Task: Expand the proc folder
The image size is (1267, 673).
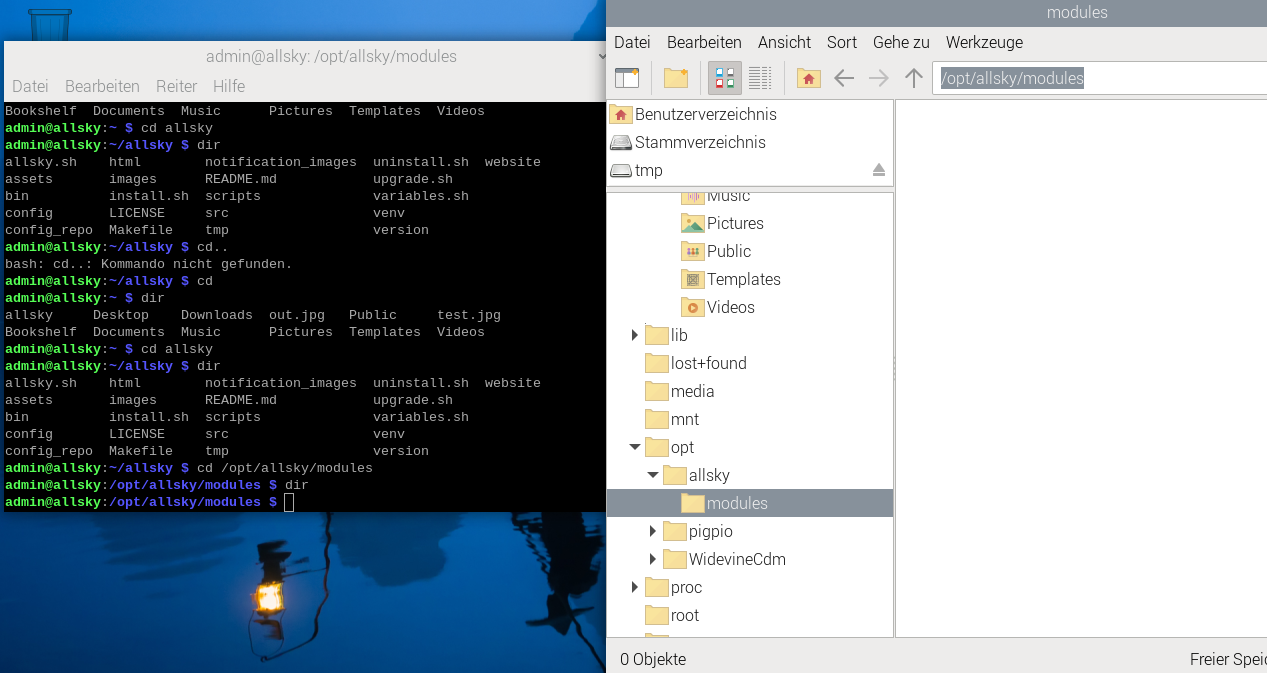Action: (634, 587)
